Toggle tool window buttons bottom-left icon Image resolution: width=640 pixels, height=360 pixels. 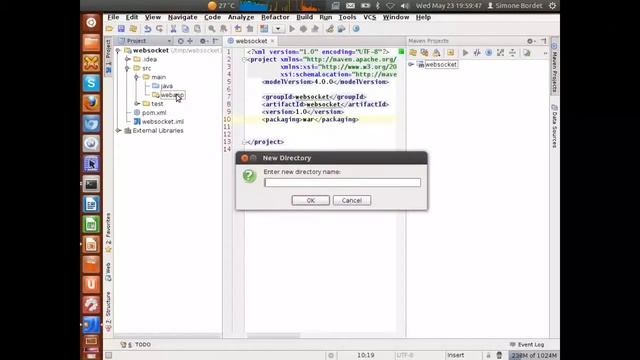(109, 355)
